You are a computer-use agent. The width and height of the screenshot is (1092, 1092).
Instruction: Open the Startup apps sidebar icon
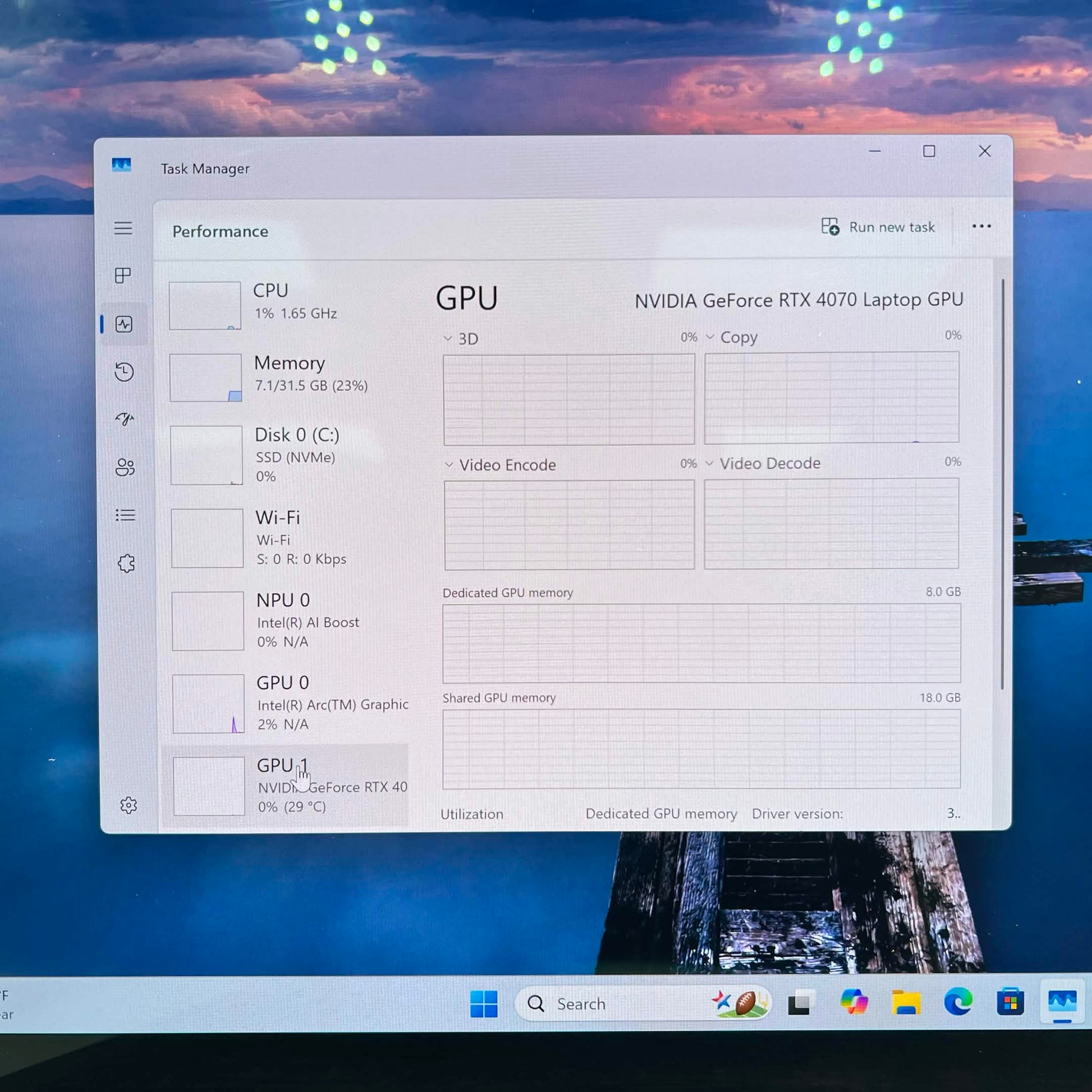125,419
